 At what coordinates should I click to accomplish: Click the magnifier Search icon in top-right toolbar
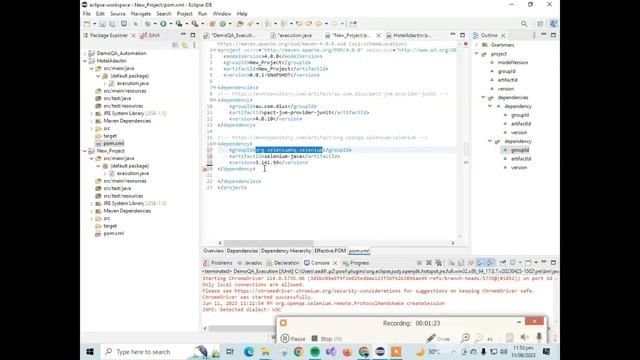click(524, 24)
